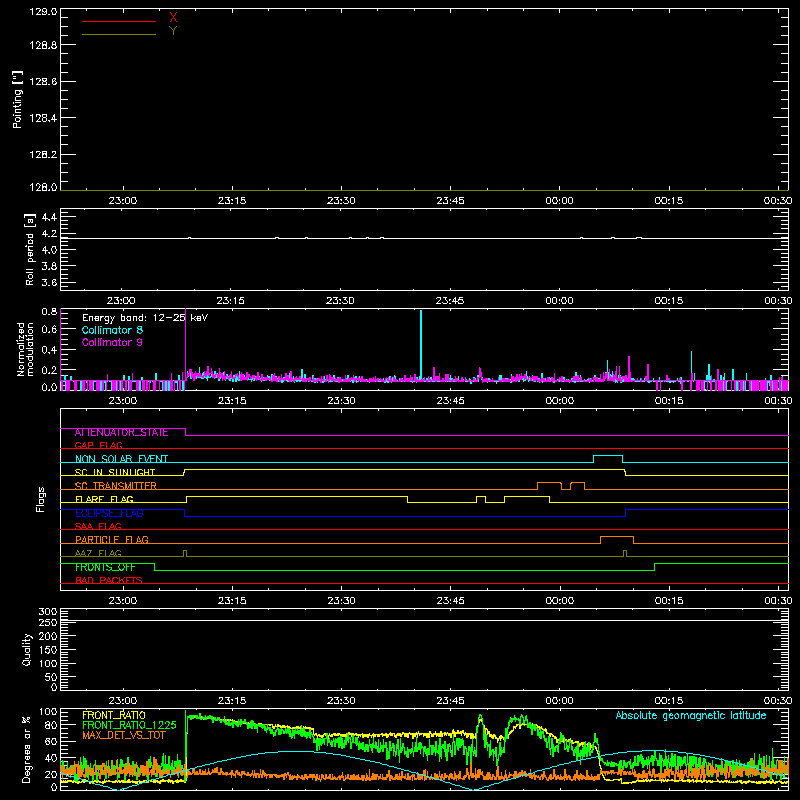The width and height of the screenshot is (800, 800).
Task: Click the BAD_PACKETS flag label
Action: [109, 580]
